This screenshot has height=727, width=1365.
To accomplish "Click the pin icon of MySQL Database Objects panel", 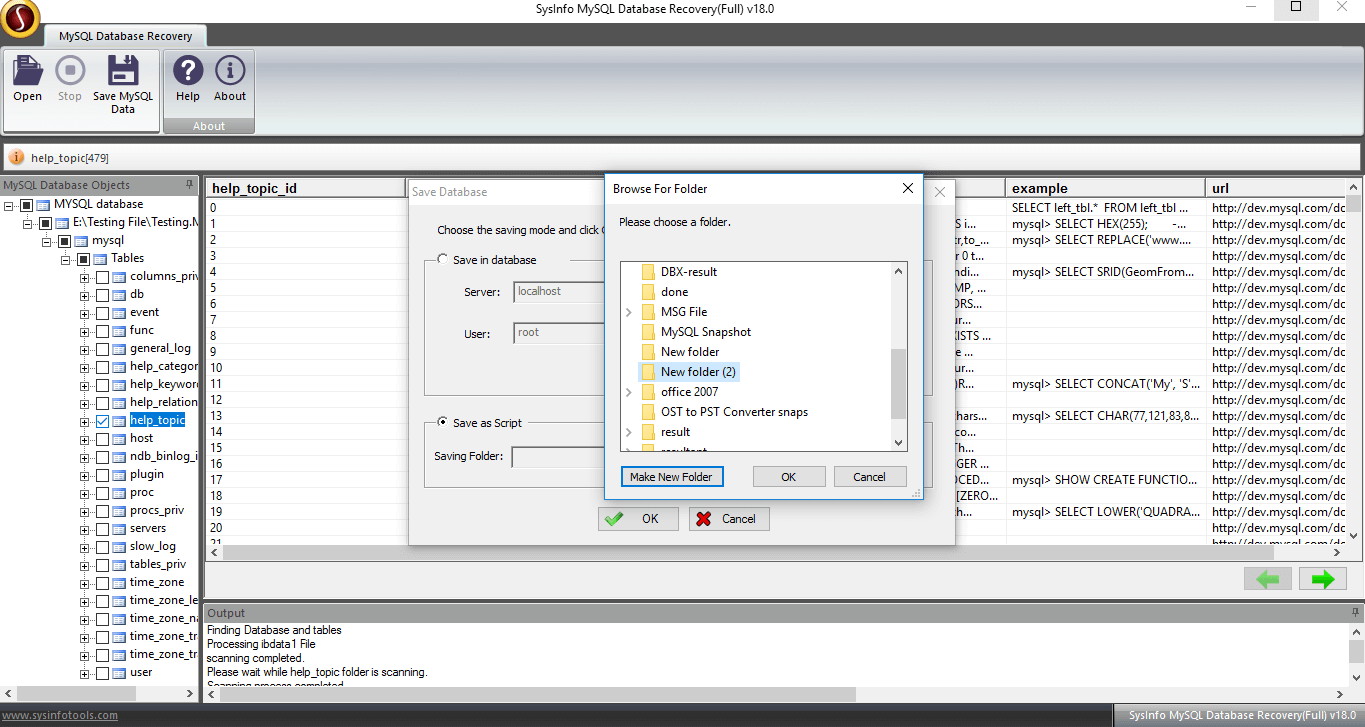I will tap(190, 185).
